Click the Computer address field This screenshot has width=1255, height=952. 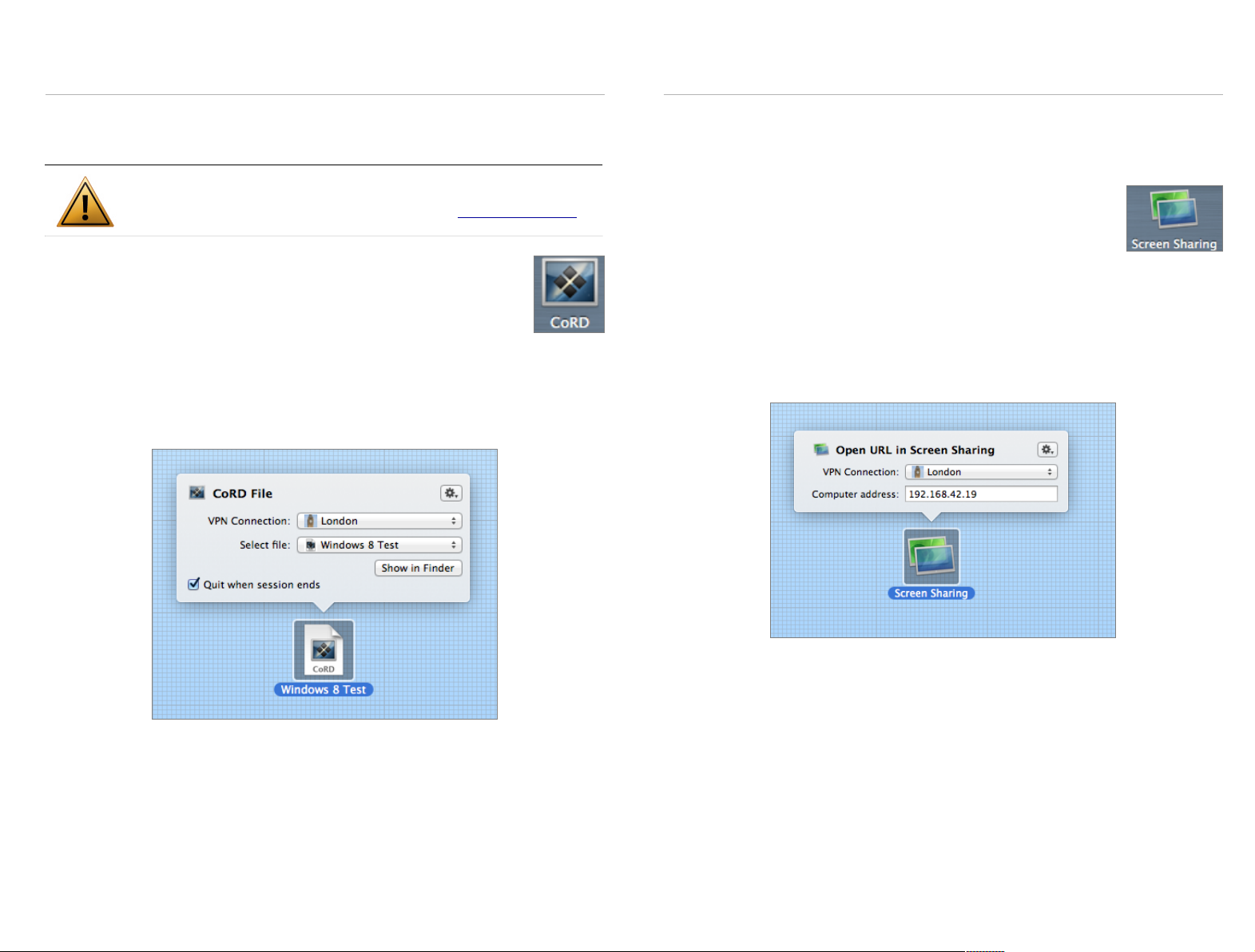[x=981, y=494]
